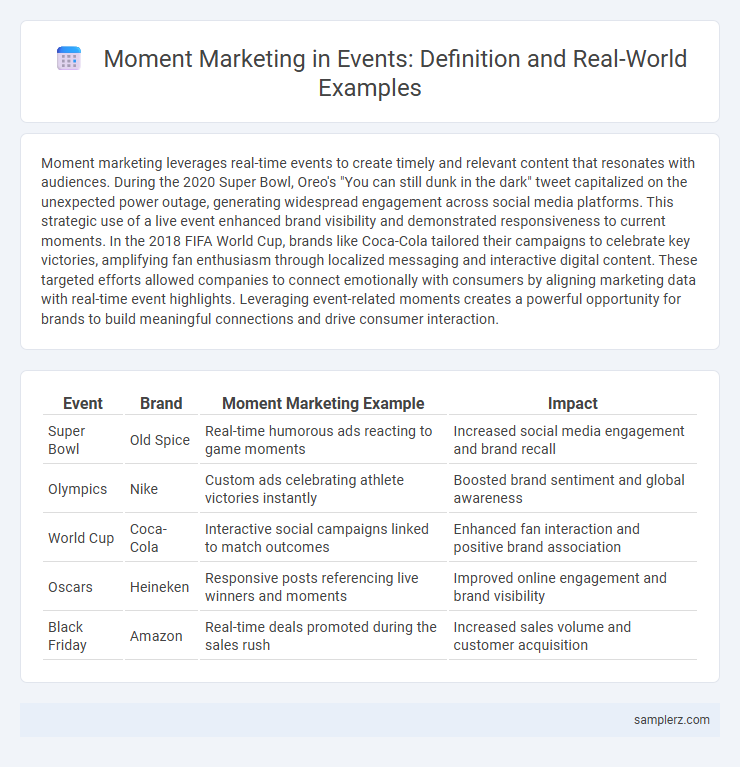Click the calendar icon beside the title
This screenshot has width=740, height=767.
click(x=69, y=59)
